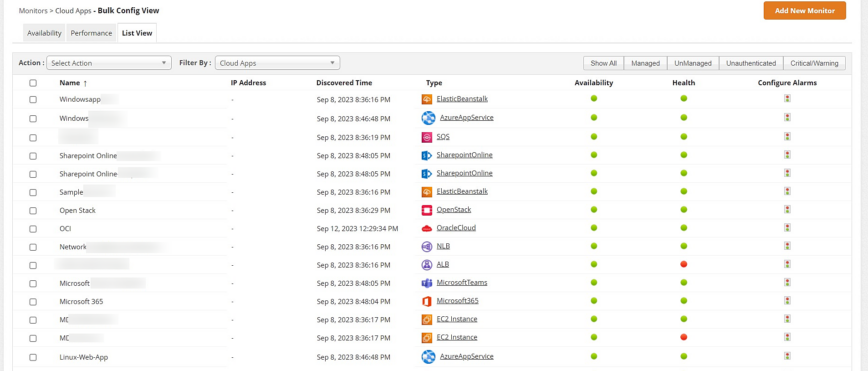The image size is (868, 371).
Task: Click the Critical/Warning filter button
Action: pyautogui.click(x=815, y=64)
